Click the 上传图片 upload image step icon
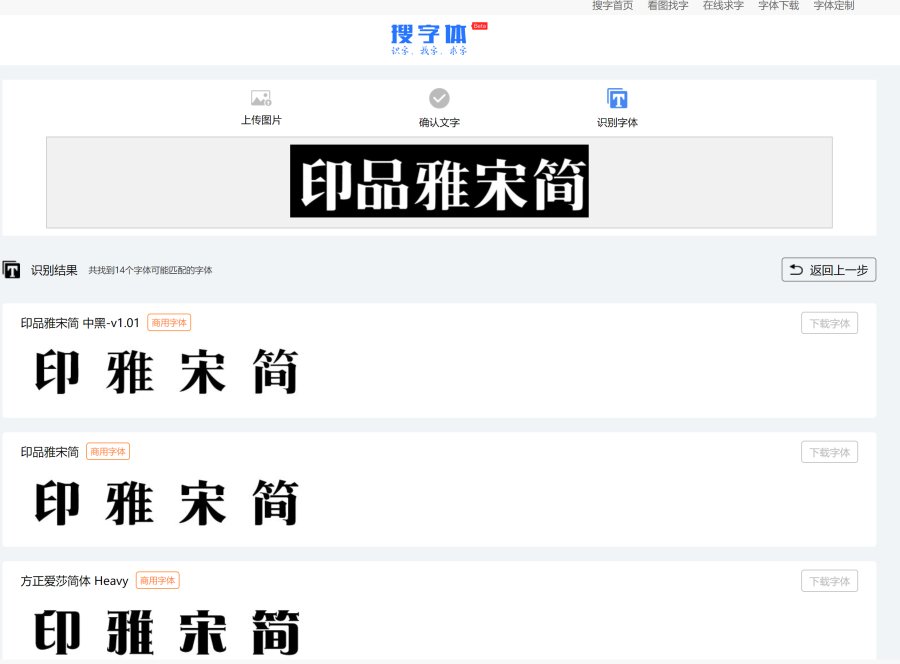900x664 pixels. [261, 98]
